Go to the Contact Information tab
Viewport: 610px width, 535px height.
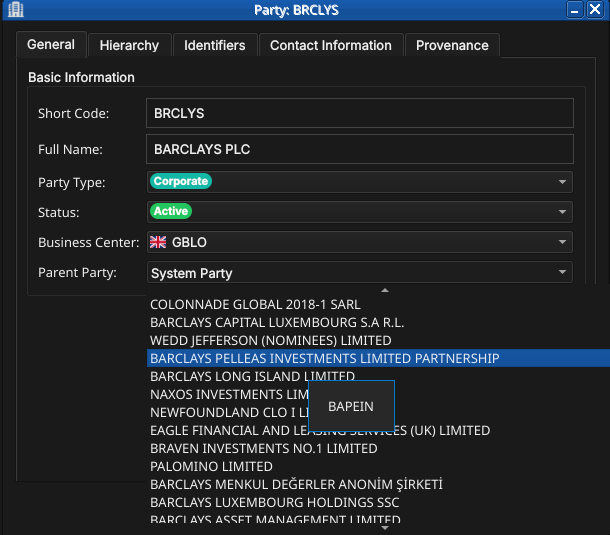[331, 45]
